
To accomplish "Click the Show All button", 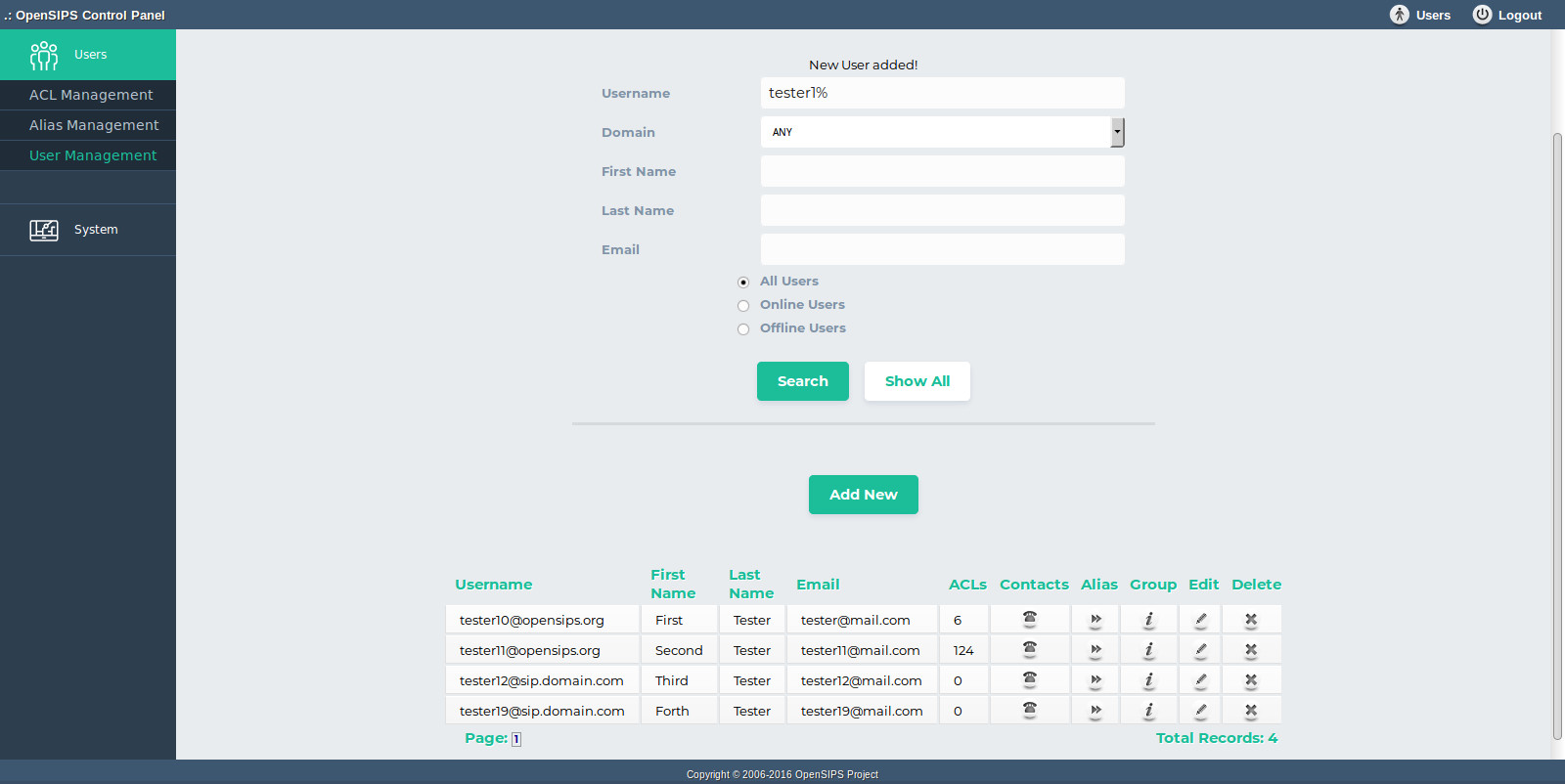I will tap(917, 381).
